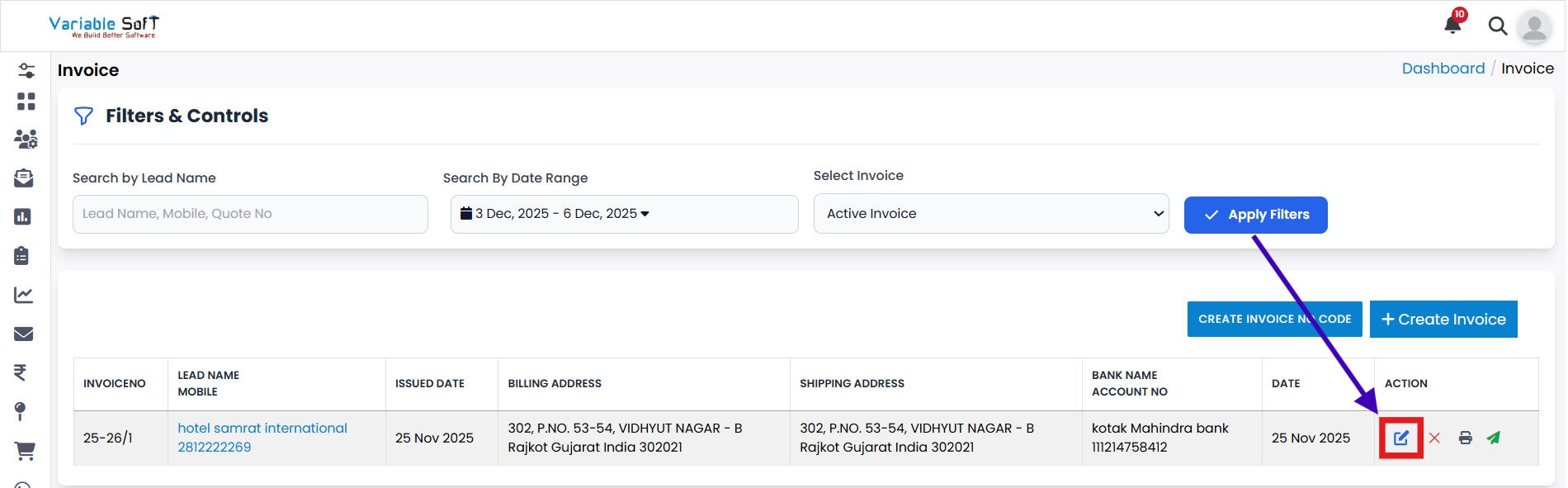Open the date range picker
Screen dimensions: 1568x488
pyautogui.click(x=624, y=214)
